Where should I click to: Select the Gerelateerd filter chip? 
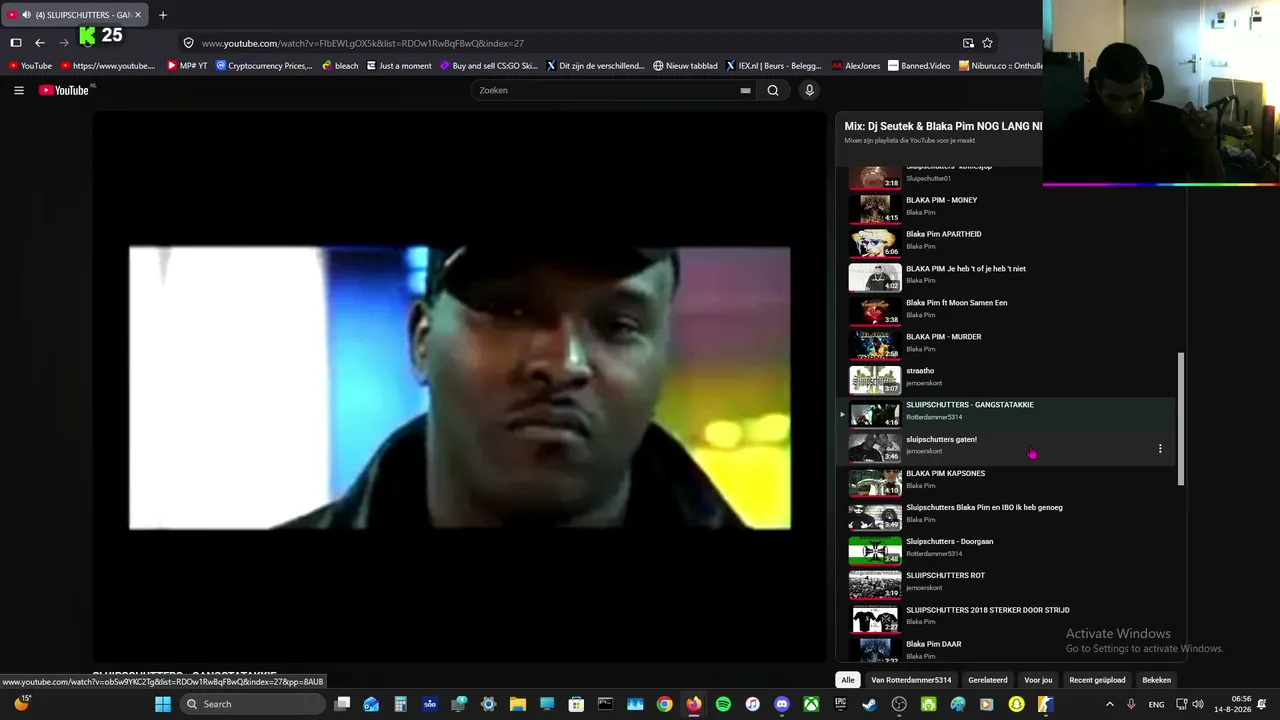tap(988, 680)
